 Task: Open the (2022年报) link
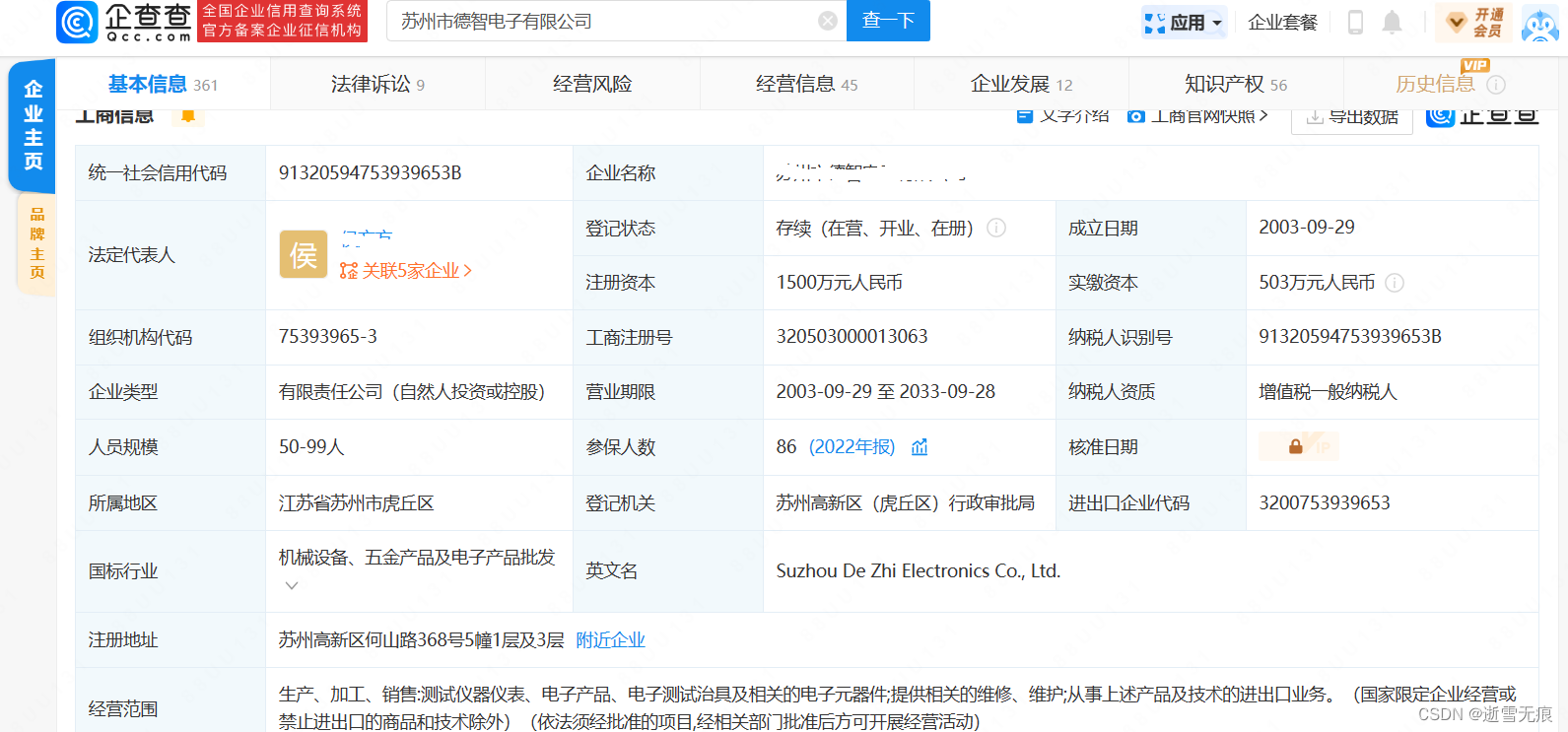tap(852, 447)
